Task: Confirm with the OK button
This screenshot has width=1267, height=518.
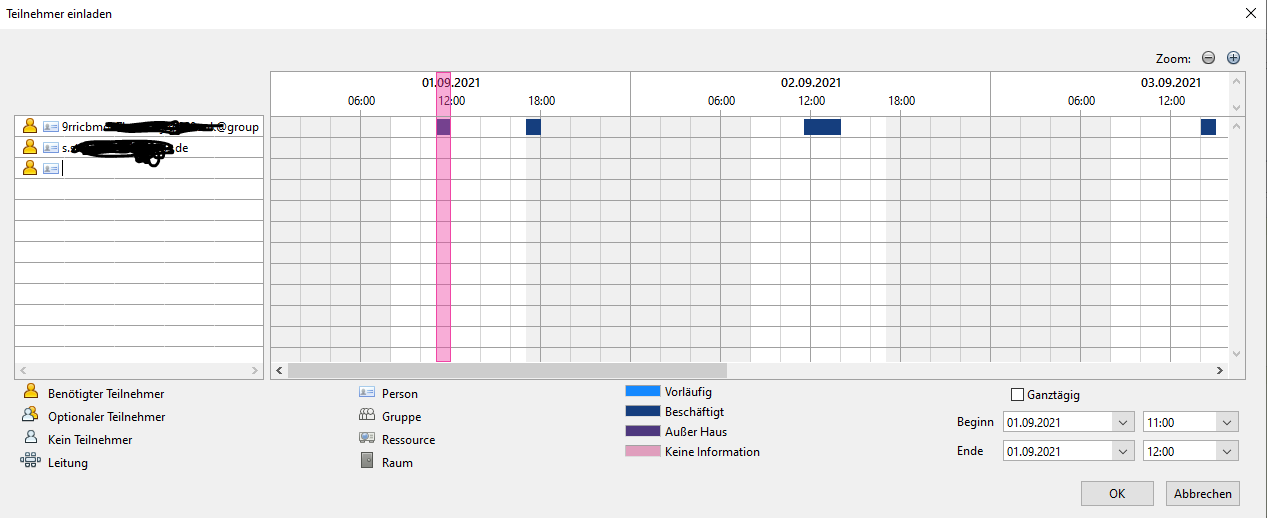Action: [1117, 493]
